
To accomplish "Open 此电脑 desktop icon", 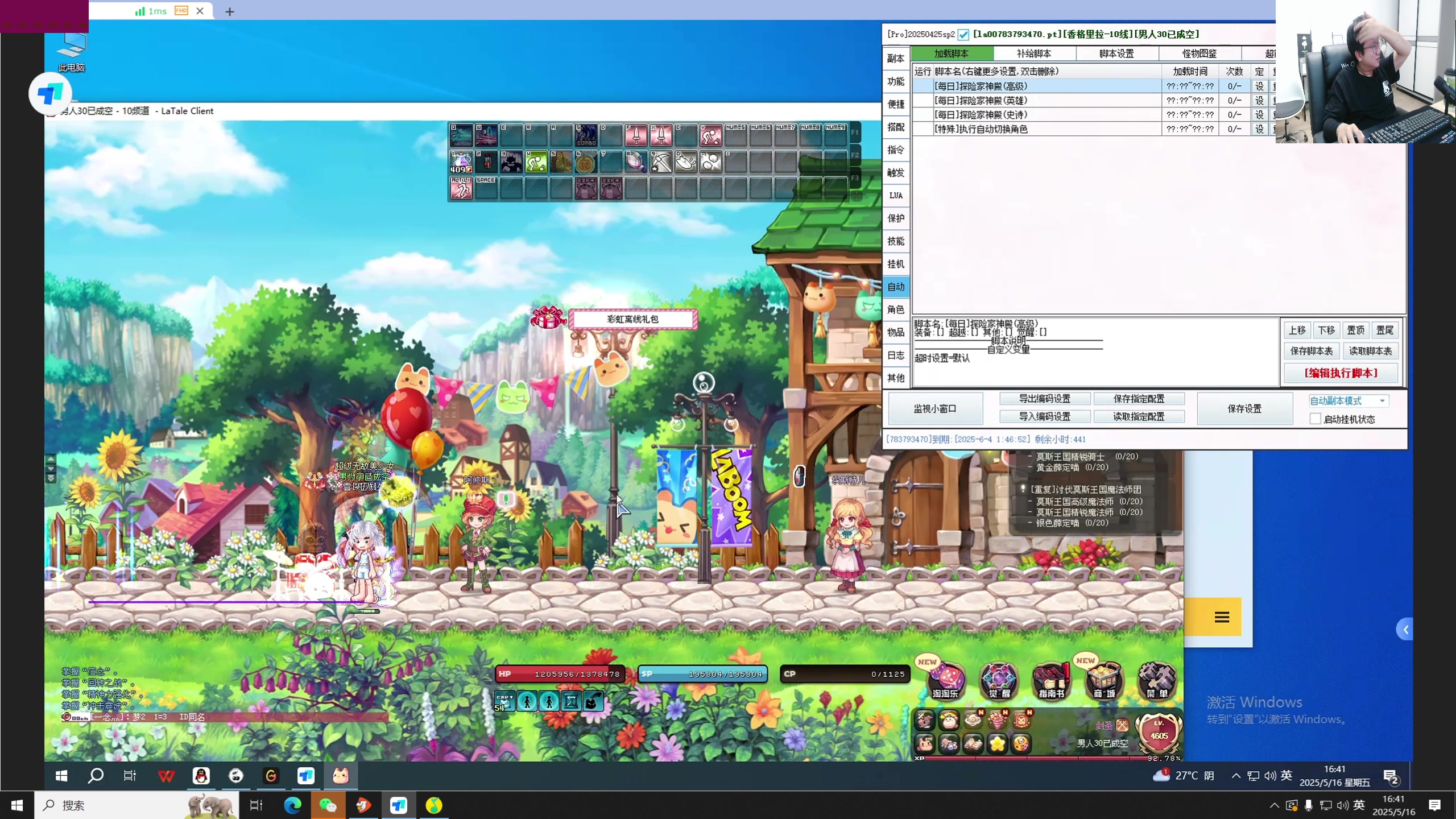I will click(x=72, y=52).
